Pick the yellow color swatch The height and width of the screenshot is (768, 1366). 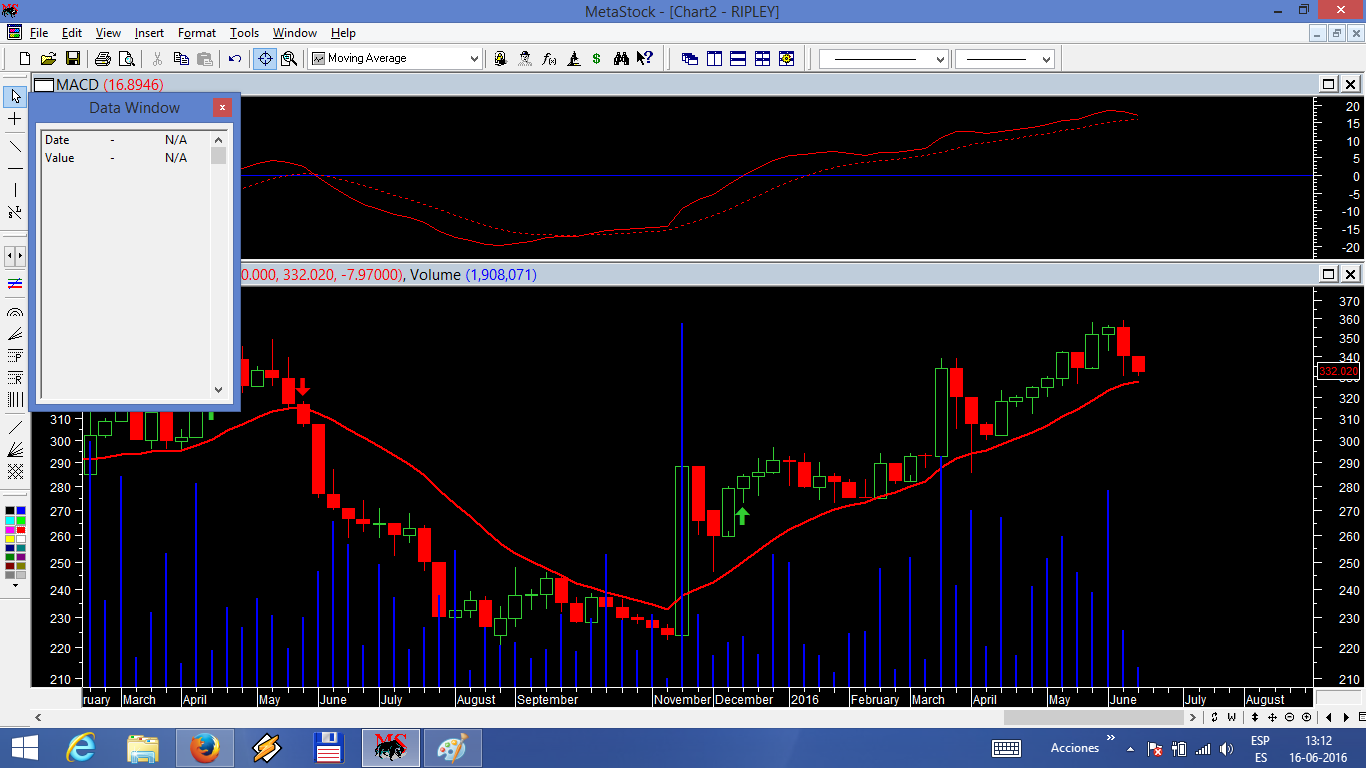pos(9,539)
